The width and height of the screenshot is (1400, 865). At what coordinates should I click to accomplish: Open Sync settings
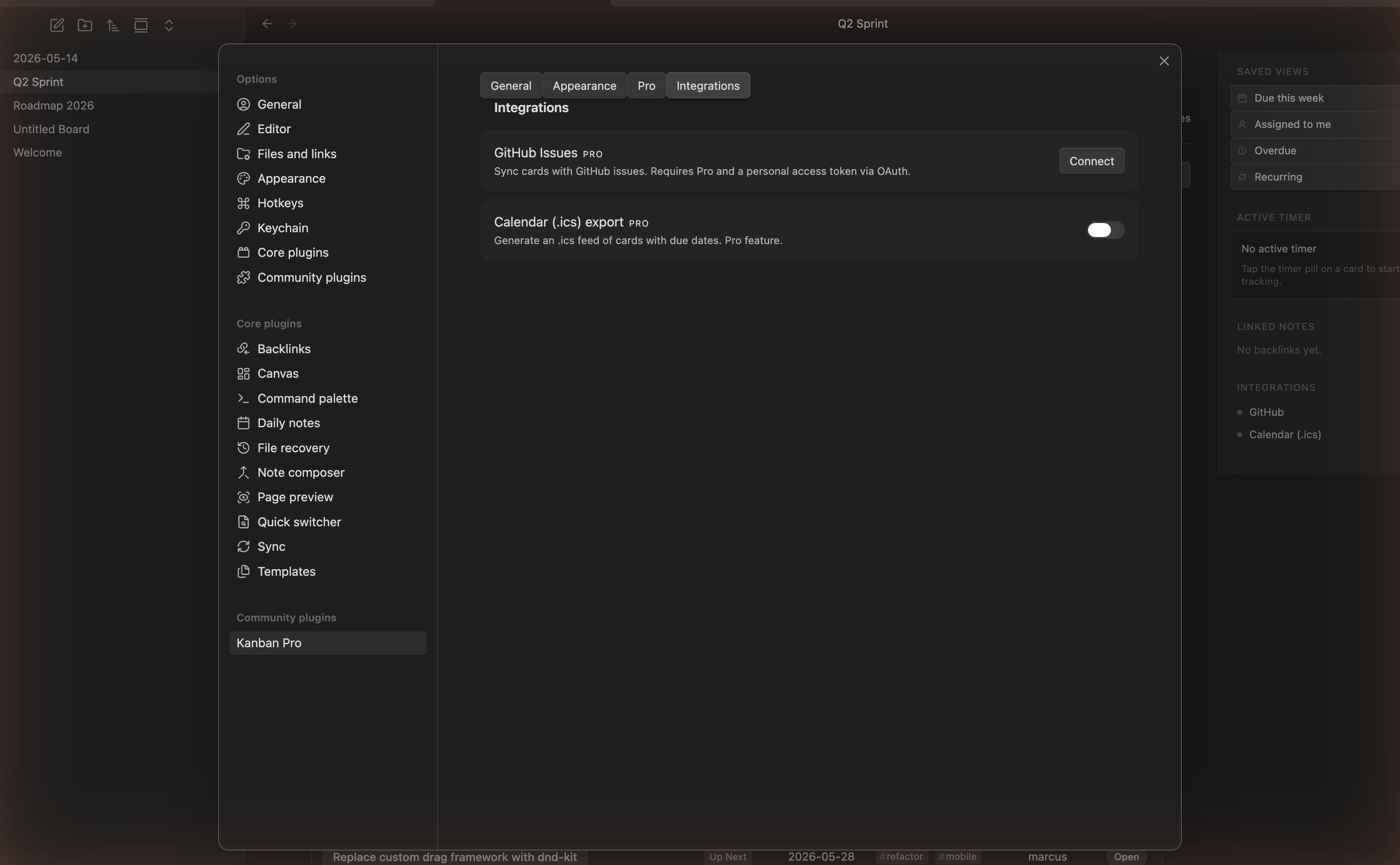tap(328, 546)
